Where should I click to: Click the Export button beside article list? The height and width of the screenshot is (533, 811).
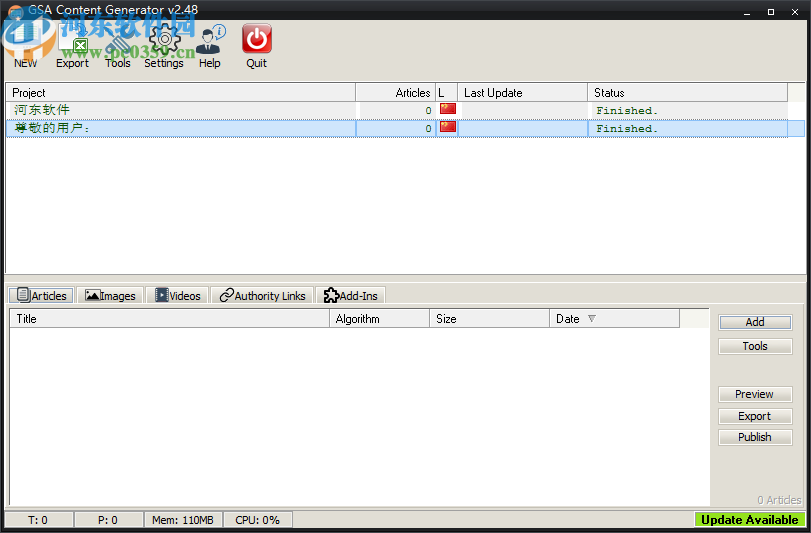pos(755,416)
